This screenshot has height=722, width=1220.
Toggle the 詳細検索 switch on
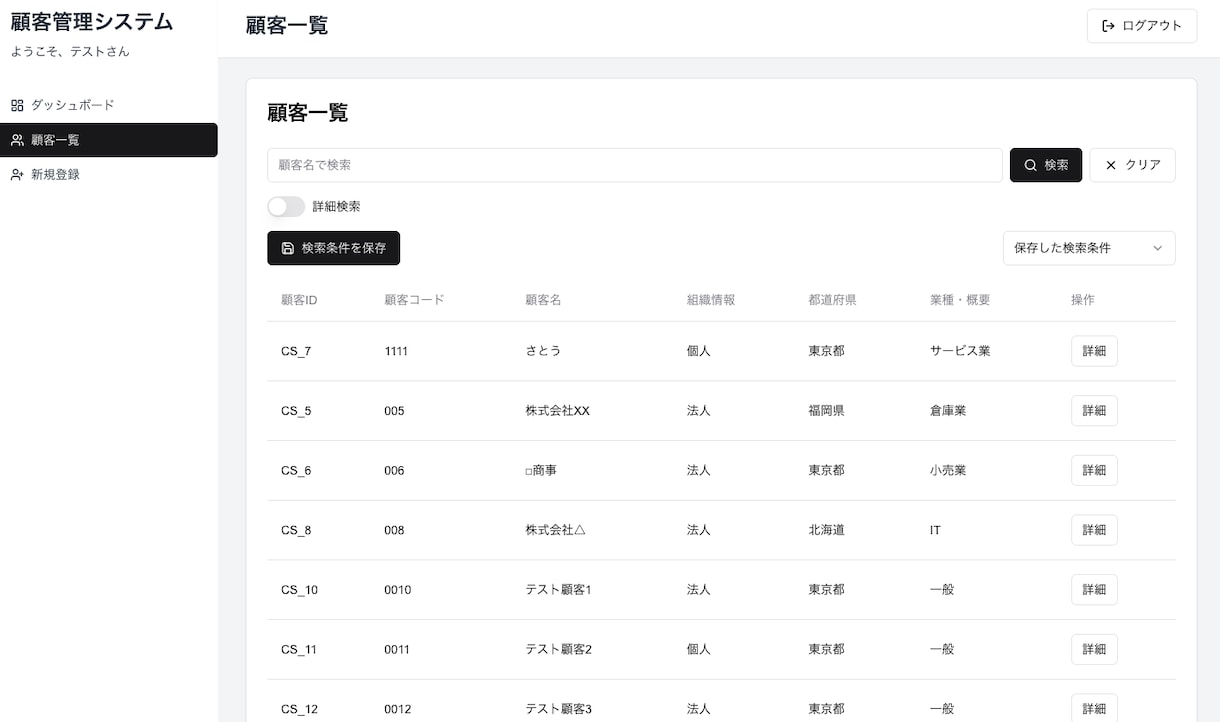tap(286, 207)
